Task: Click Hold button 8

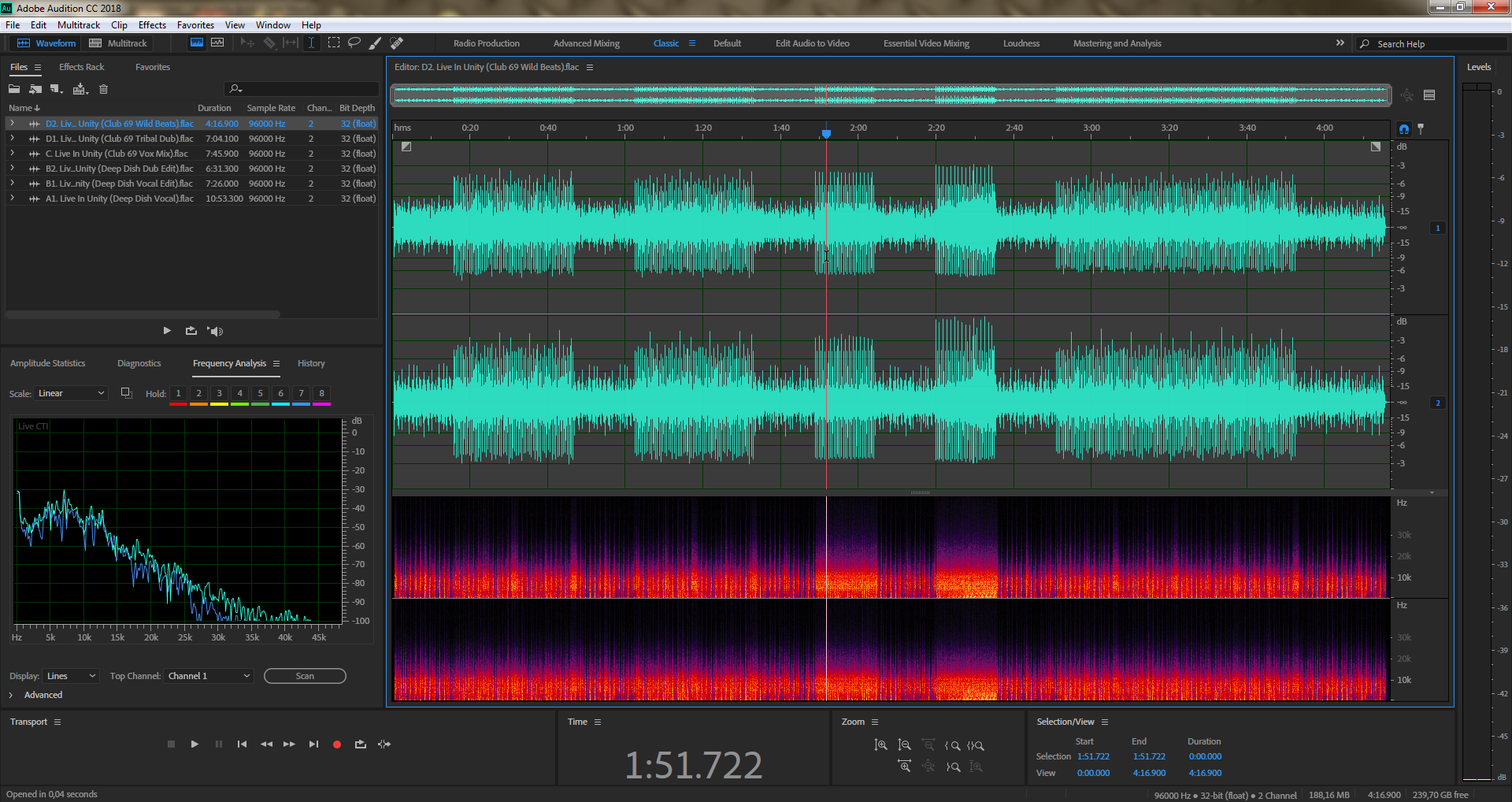Action: click(x=321, y=393)
